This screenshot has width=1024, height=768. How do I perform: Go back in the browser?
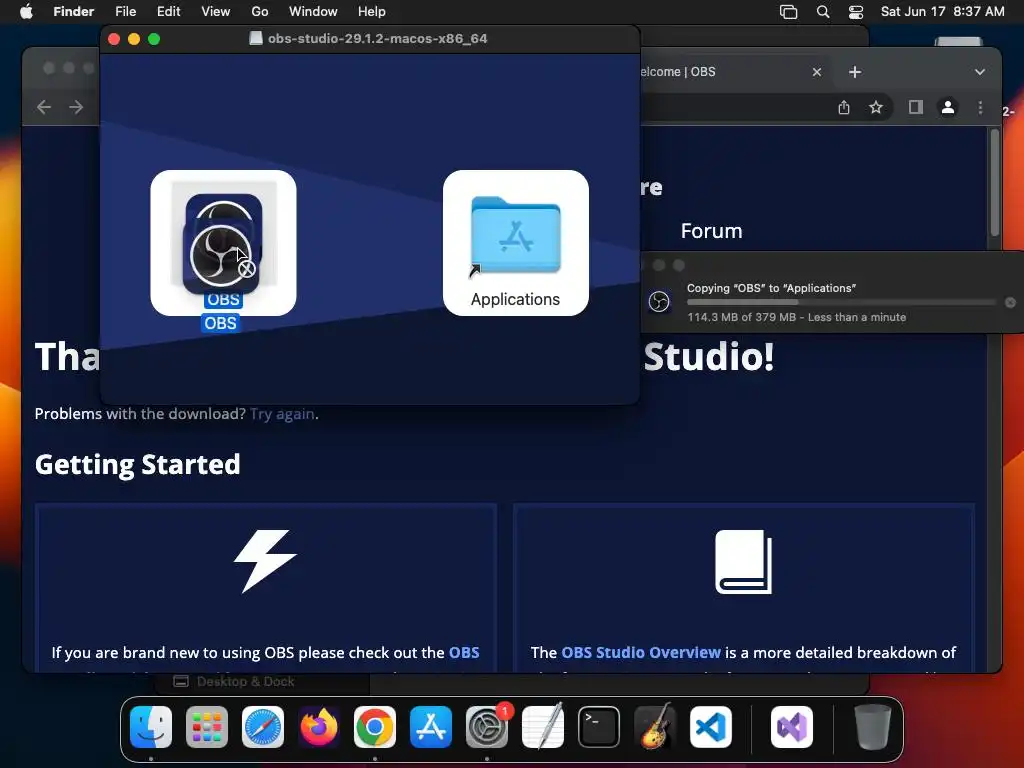[x=44, y=107]
